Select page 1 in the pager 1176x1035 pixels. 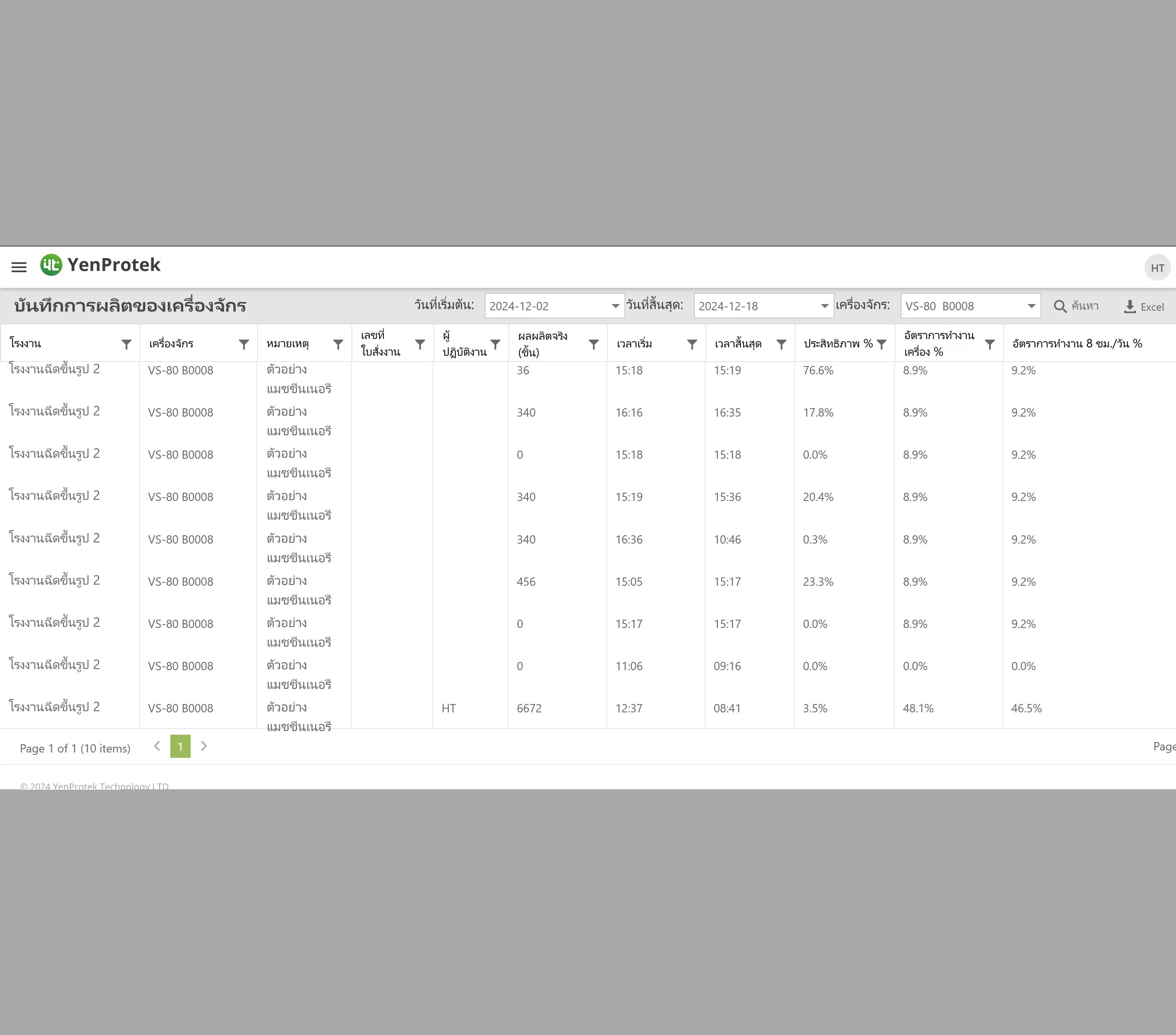tap(180, 746)
